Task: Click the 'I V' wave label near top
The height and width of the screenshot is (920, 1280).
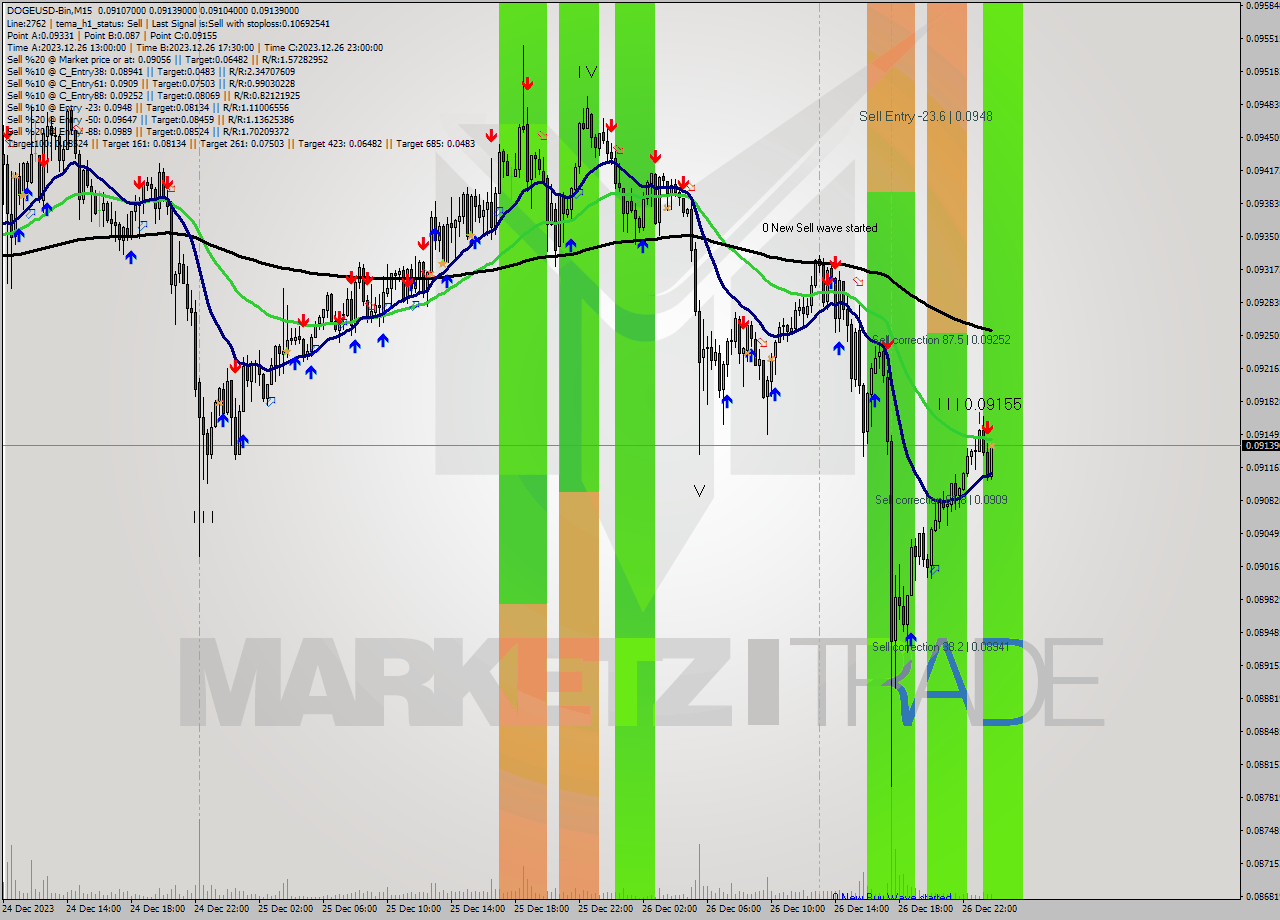Action: click(587, 72)
